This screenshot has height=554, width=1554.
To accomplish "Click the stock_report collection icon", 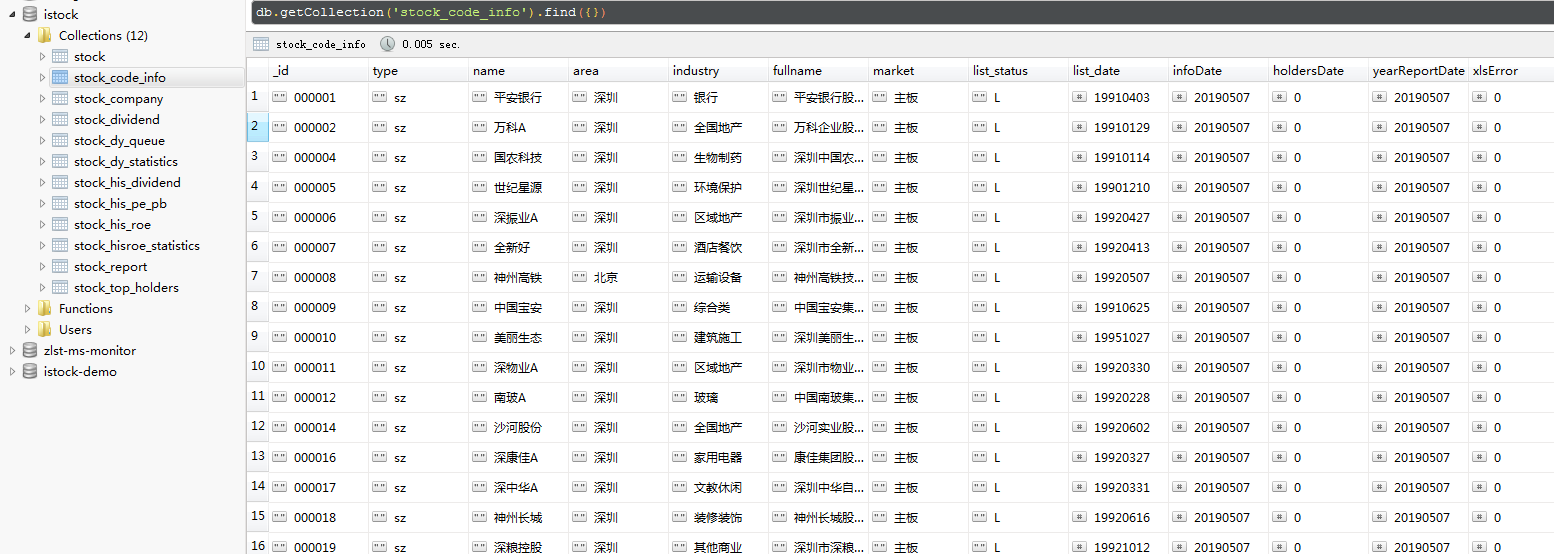I will (x=60, y=266).
